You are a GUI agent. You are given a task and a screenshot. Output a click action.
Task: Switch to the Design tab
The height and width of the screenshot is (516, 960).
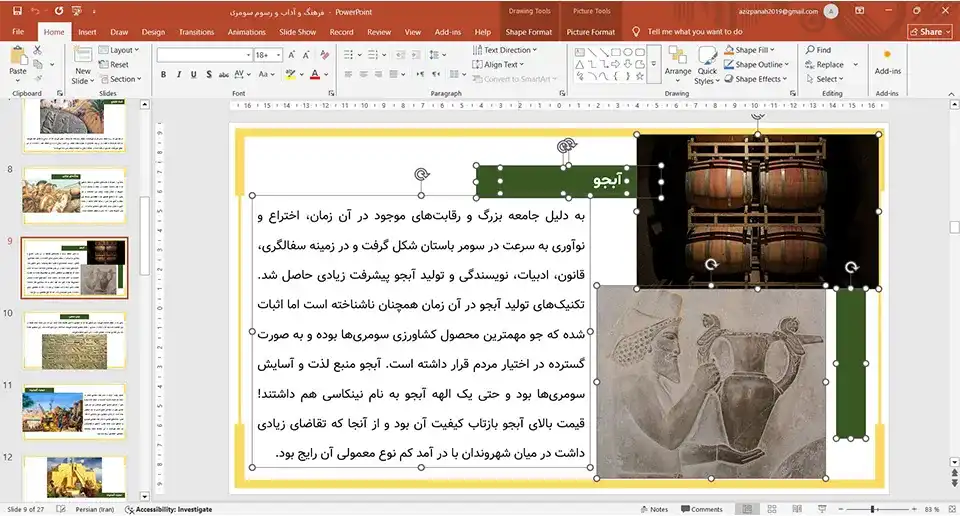153,32
